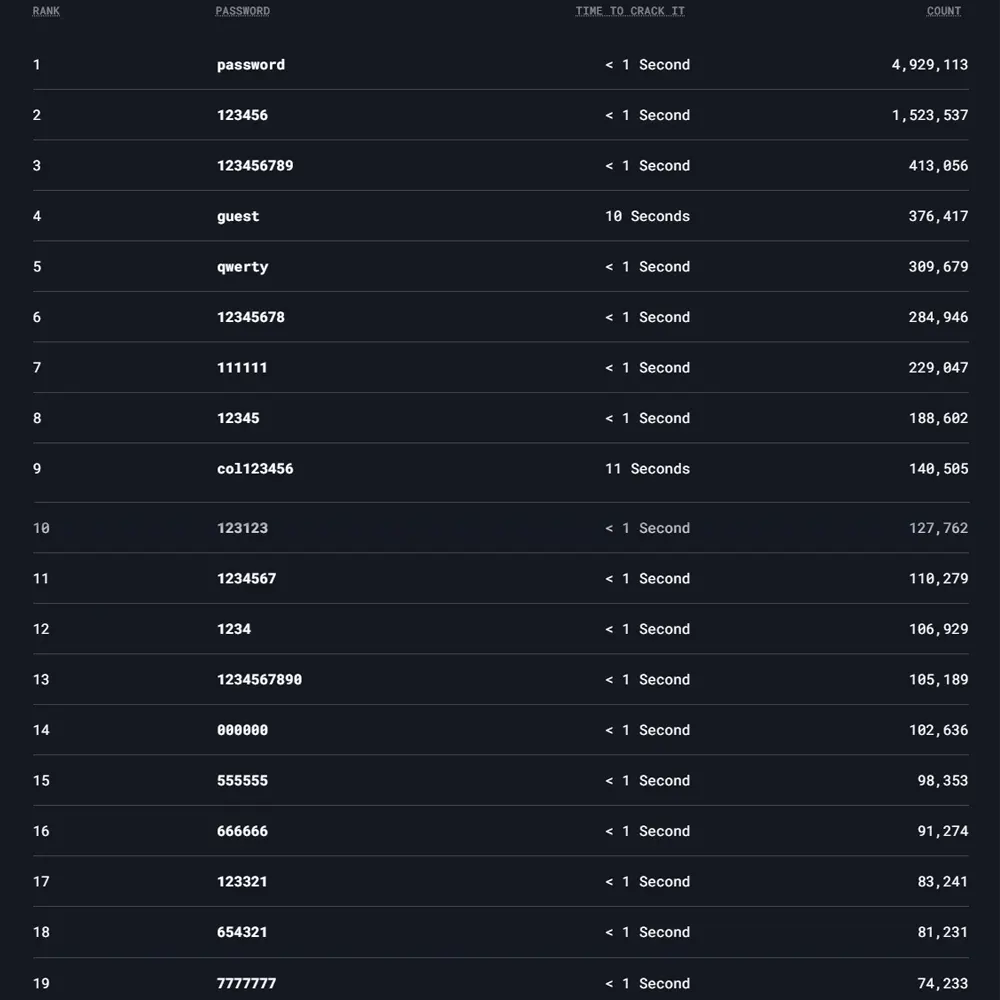Click the '123456789' password cell

[x=255, y=166]
